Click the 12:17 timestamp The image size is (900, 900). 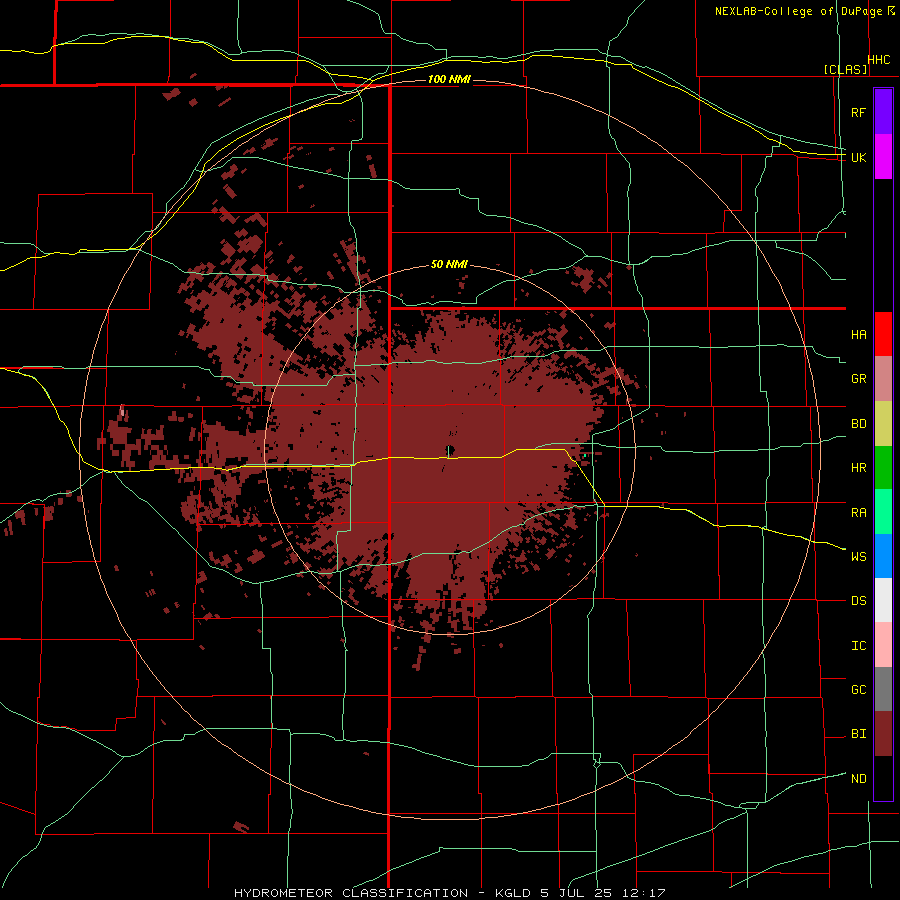point(645,893)
